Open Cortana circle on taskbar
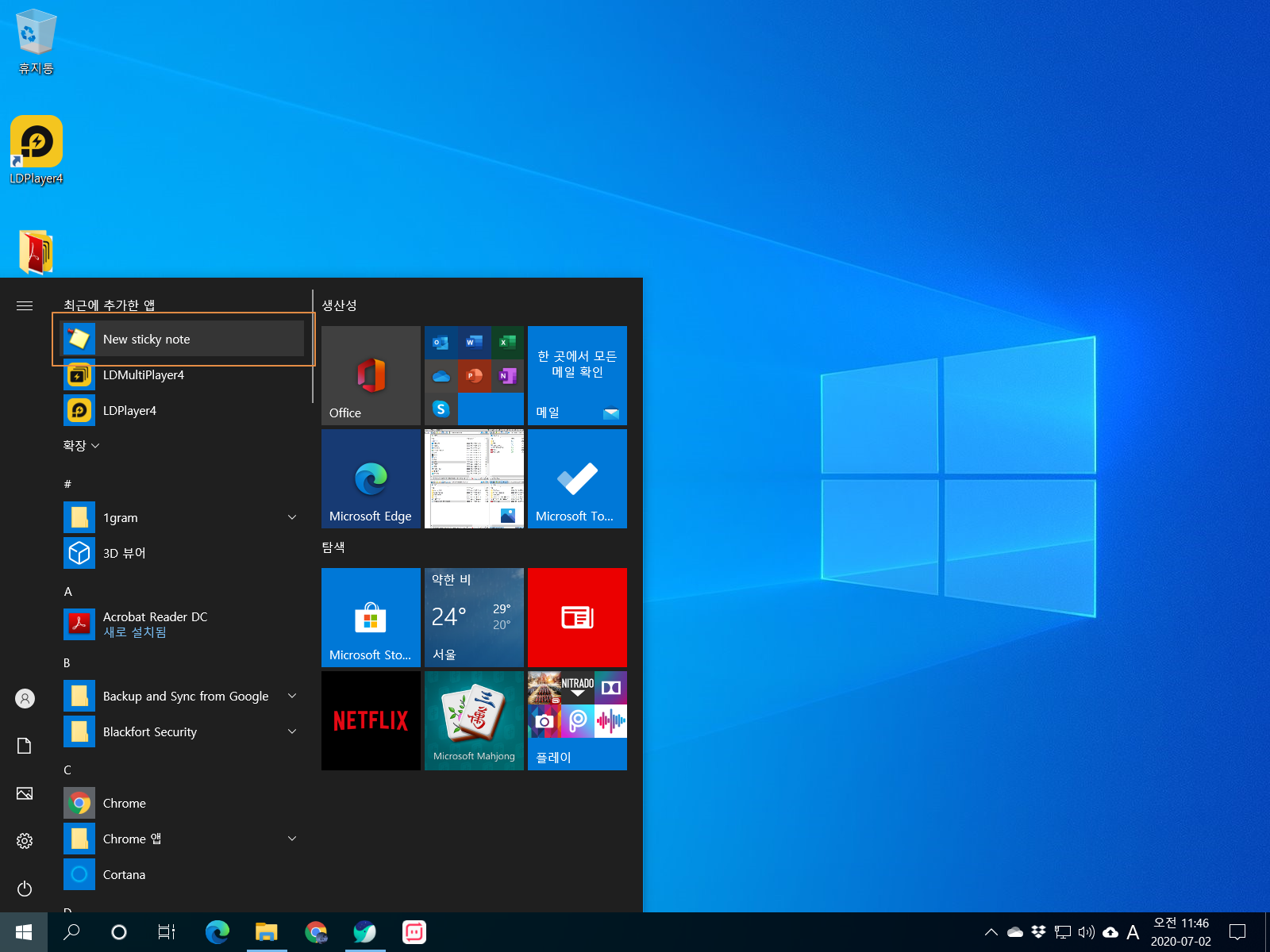 tap(119, 932)
